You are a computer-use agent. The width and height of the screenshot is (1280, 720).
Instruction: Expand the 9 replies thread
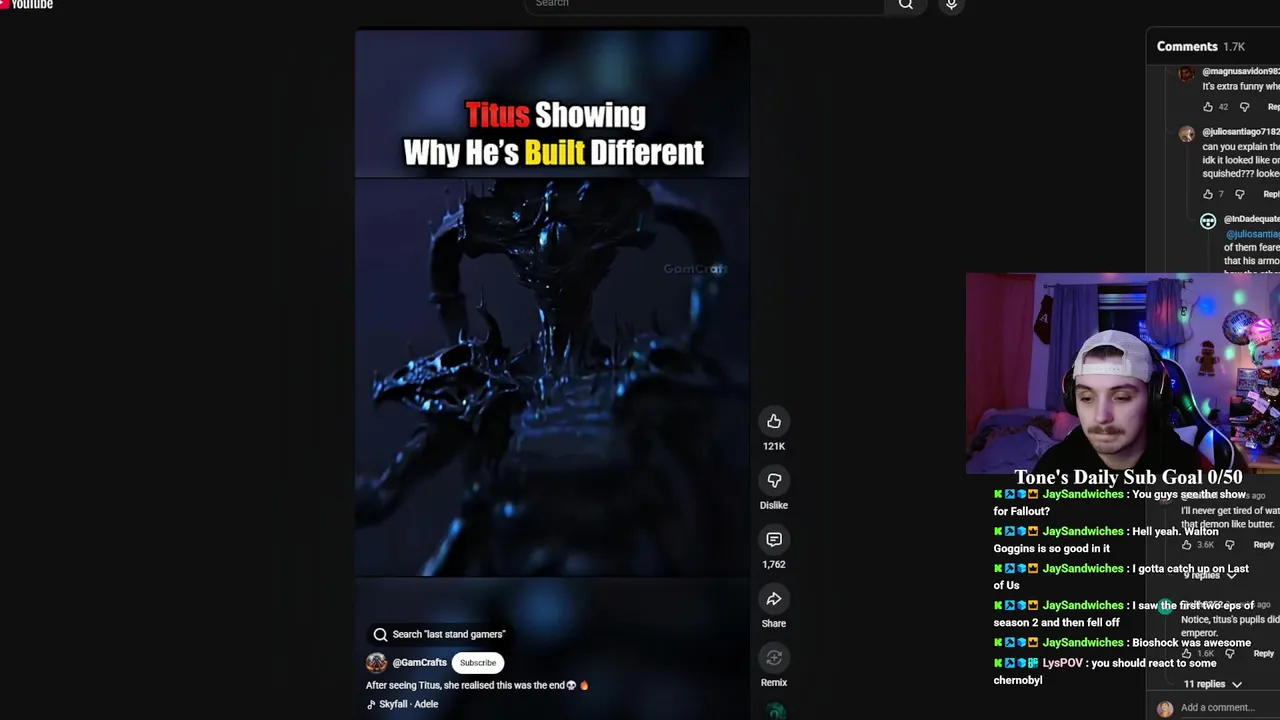1210,575
